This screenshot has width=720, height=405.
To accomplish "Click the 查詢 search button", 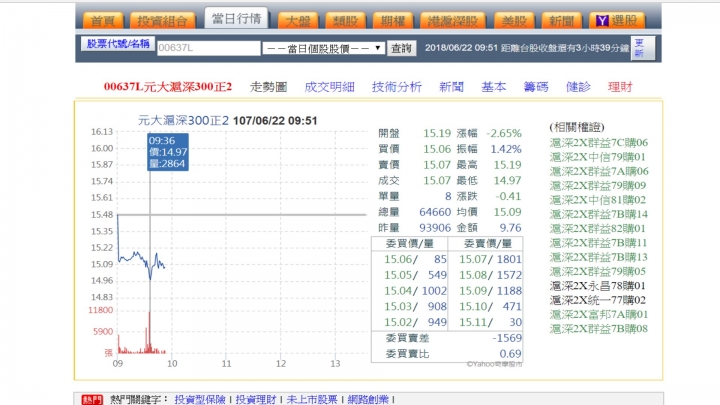I will coord(401,48).
